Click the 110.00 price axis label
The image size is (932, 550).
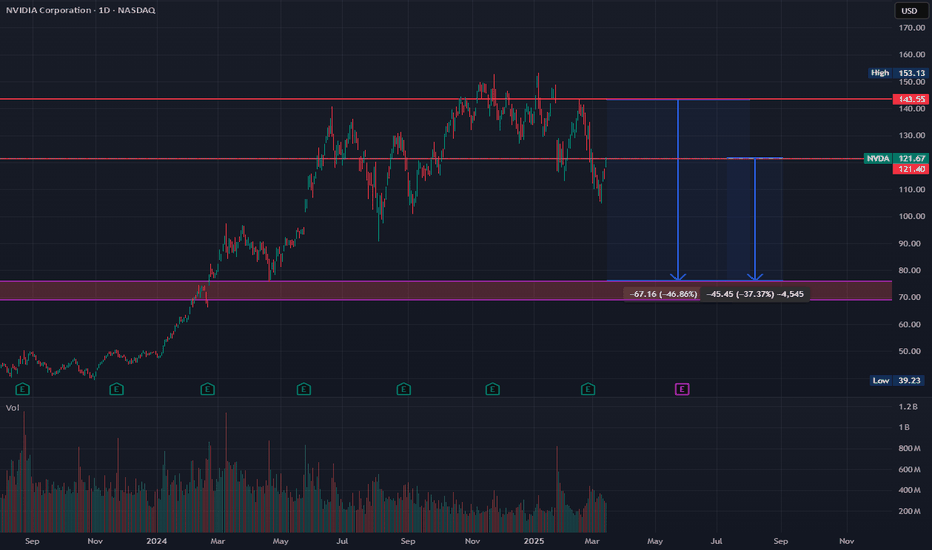click(912, 189)
